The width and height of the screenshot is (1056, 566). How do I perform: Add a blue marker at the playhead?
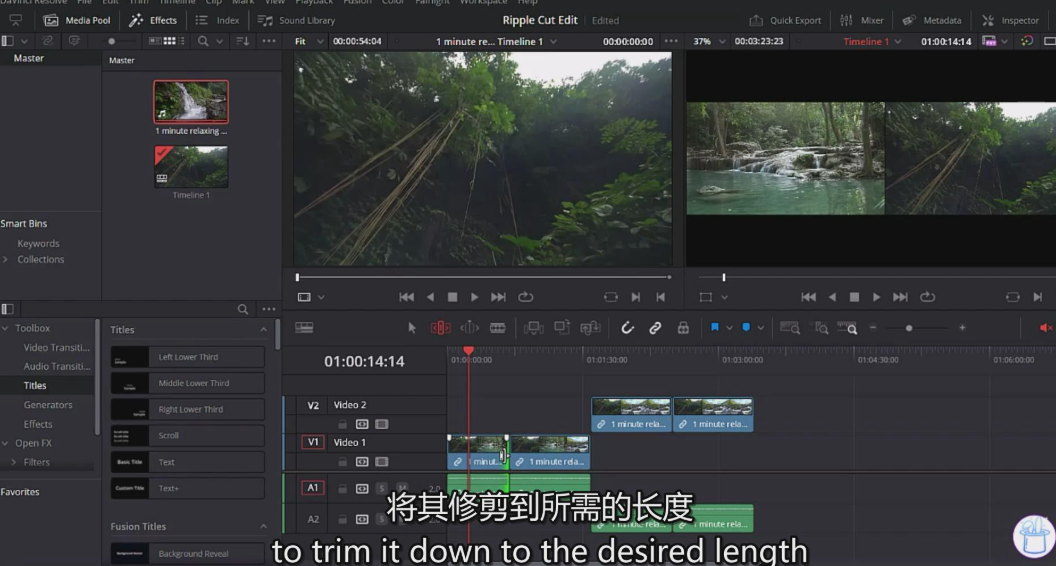pos(746,327)
